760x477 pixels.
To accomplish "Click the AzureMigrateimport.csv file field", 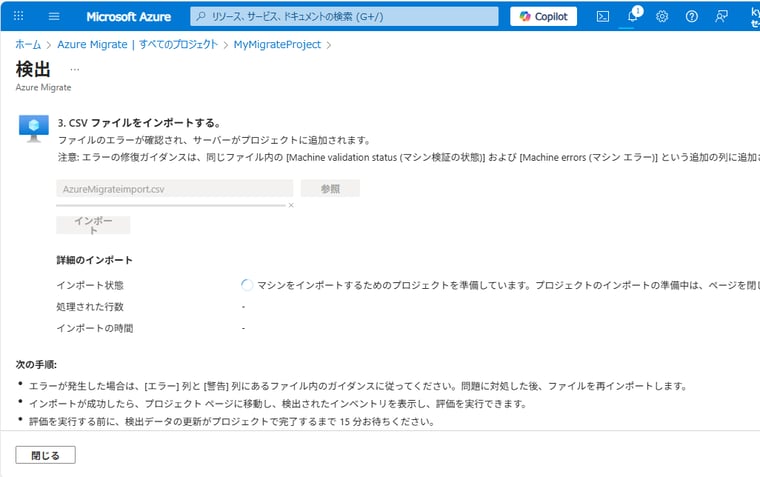I will 174,189.
